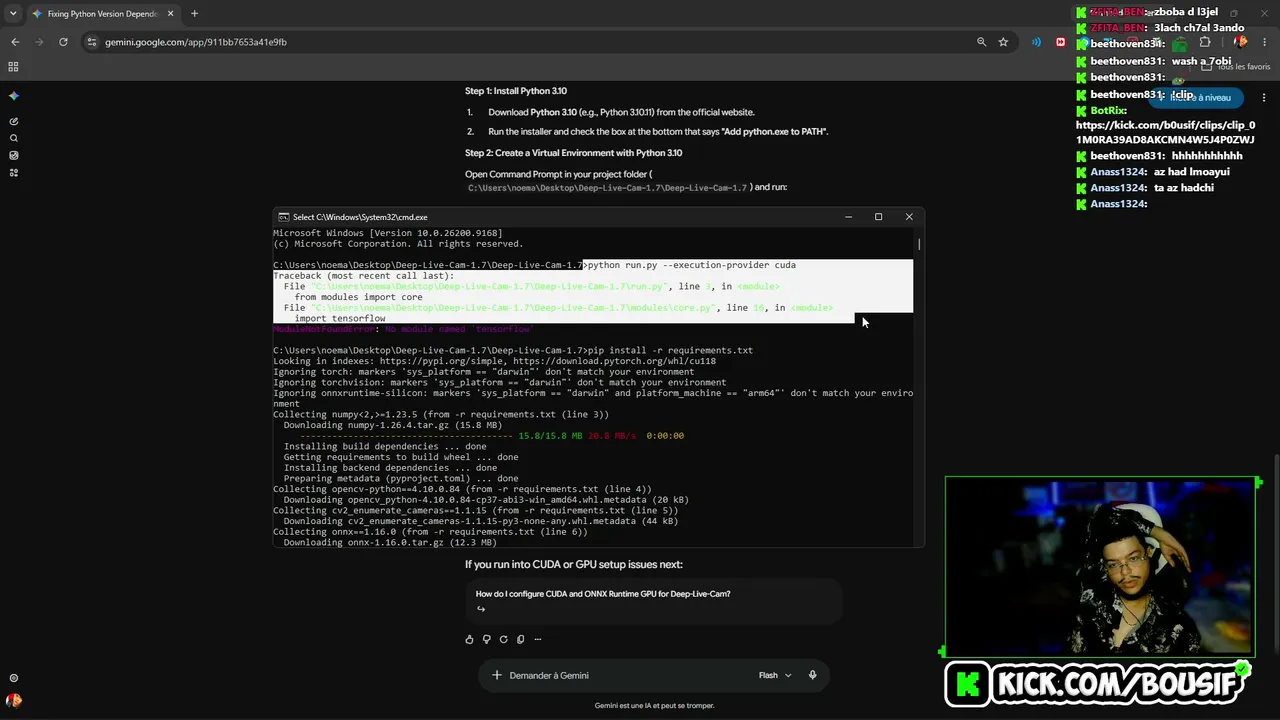Open the Chrome apps grid shortcut
1280x720 pixels.
coord(13,66)
